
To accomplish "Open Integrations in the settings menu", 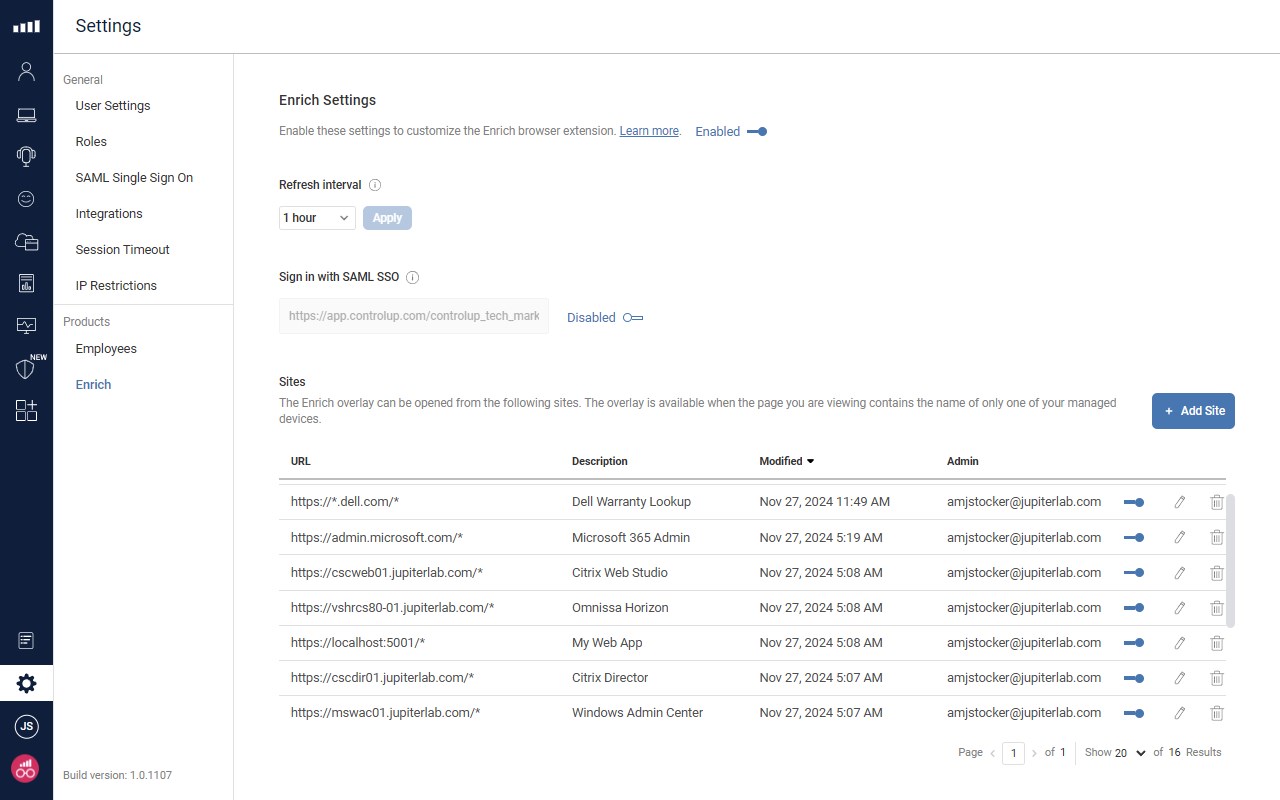I will (x=109, y=213).
